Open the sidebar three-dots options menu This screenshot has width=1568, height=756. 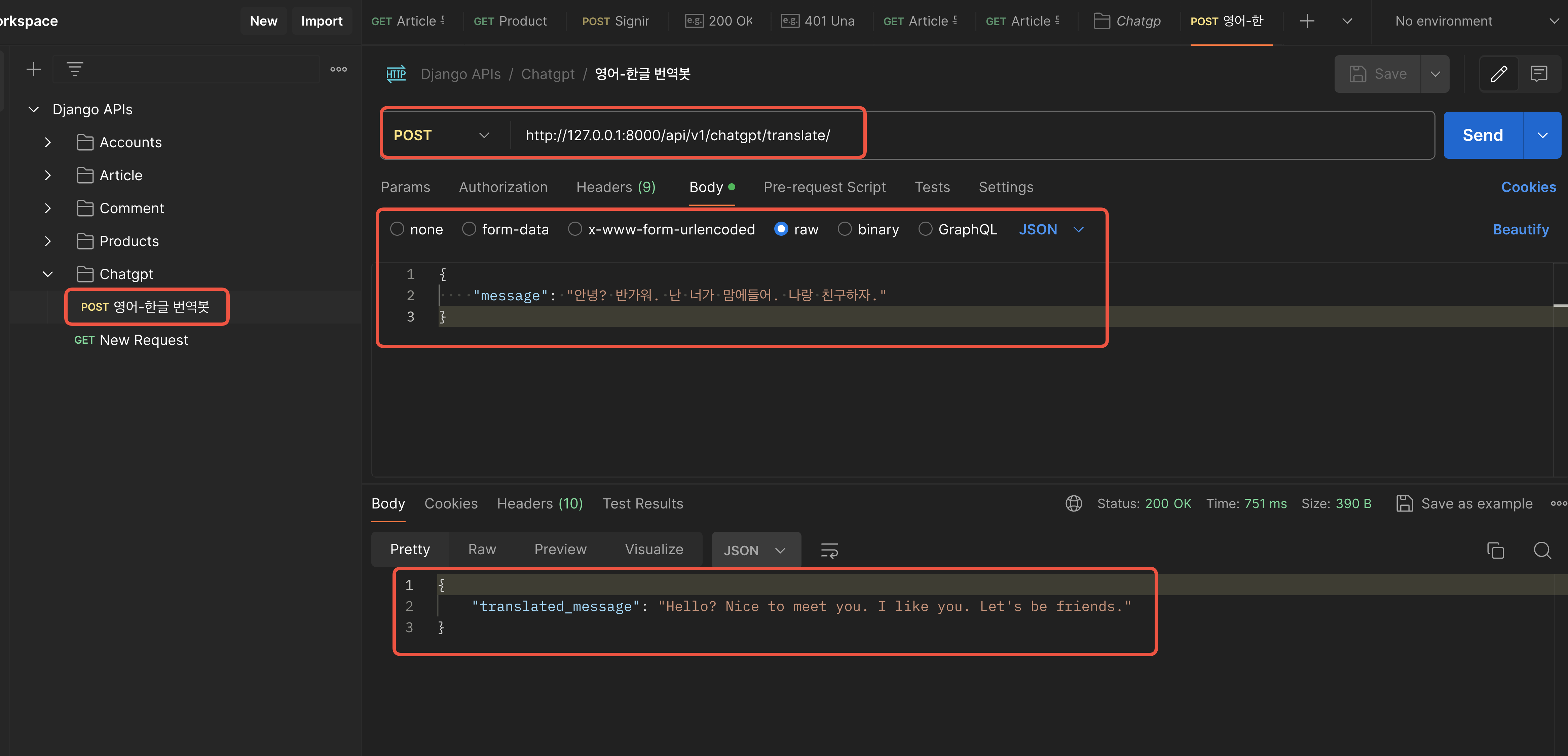tap(338, 69)
